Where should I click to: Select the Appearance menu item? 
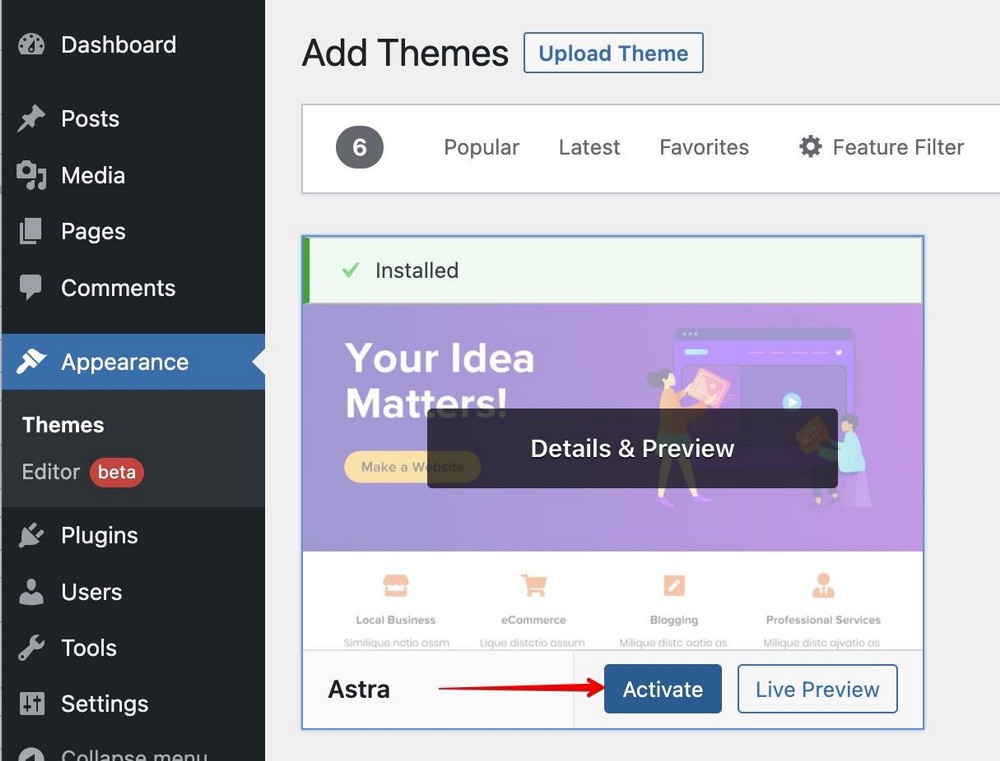tap(133, 362)
